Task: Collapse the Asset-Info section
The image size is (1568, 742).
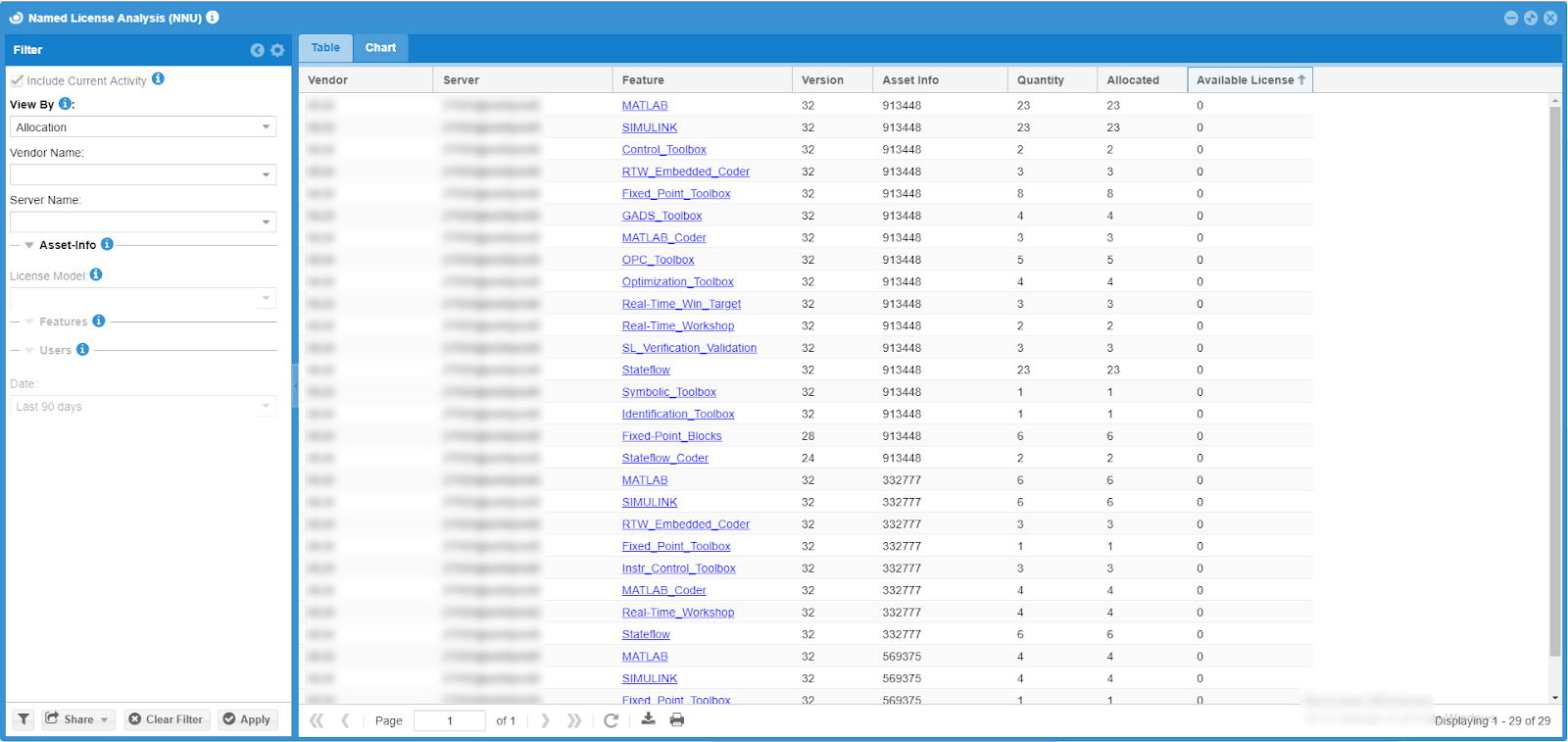Action: point(29,245)
